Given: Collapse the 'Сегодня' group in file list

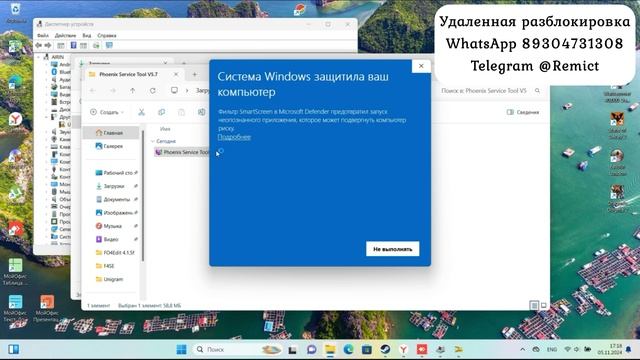Looking at the screenshot, I should coord(153,141).
